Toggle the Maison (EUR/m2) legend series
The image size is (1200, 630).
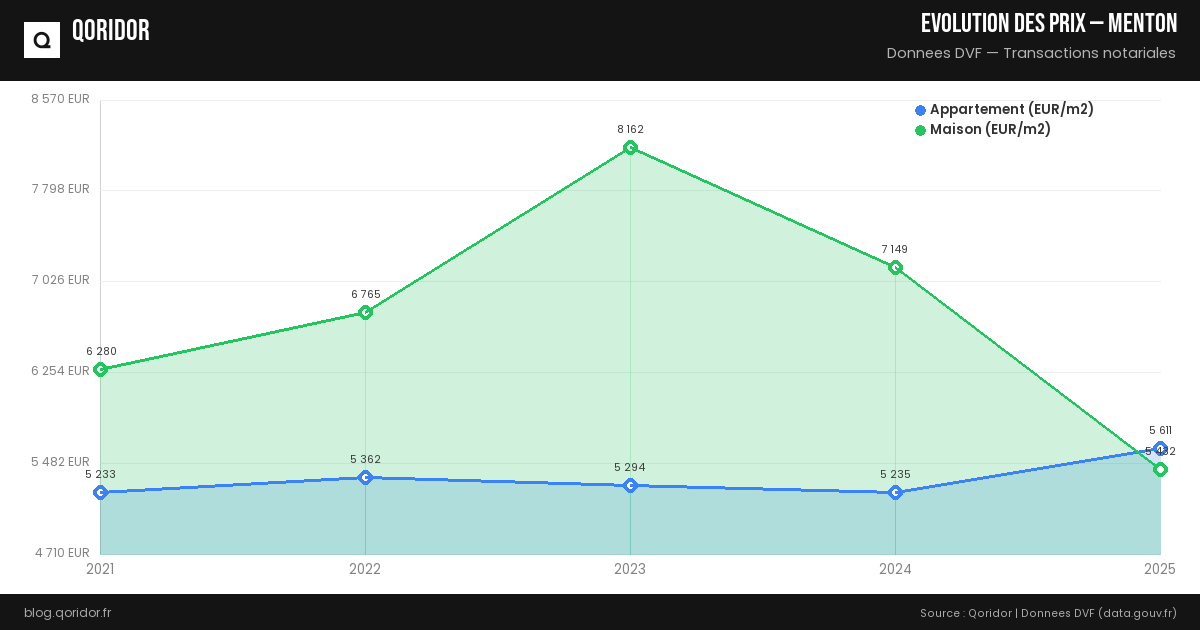coord(990,130)
